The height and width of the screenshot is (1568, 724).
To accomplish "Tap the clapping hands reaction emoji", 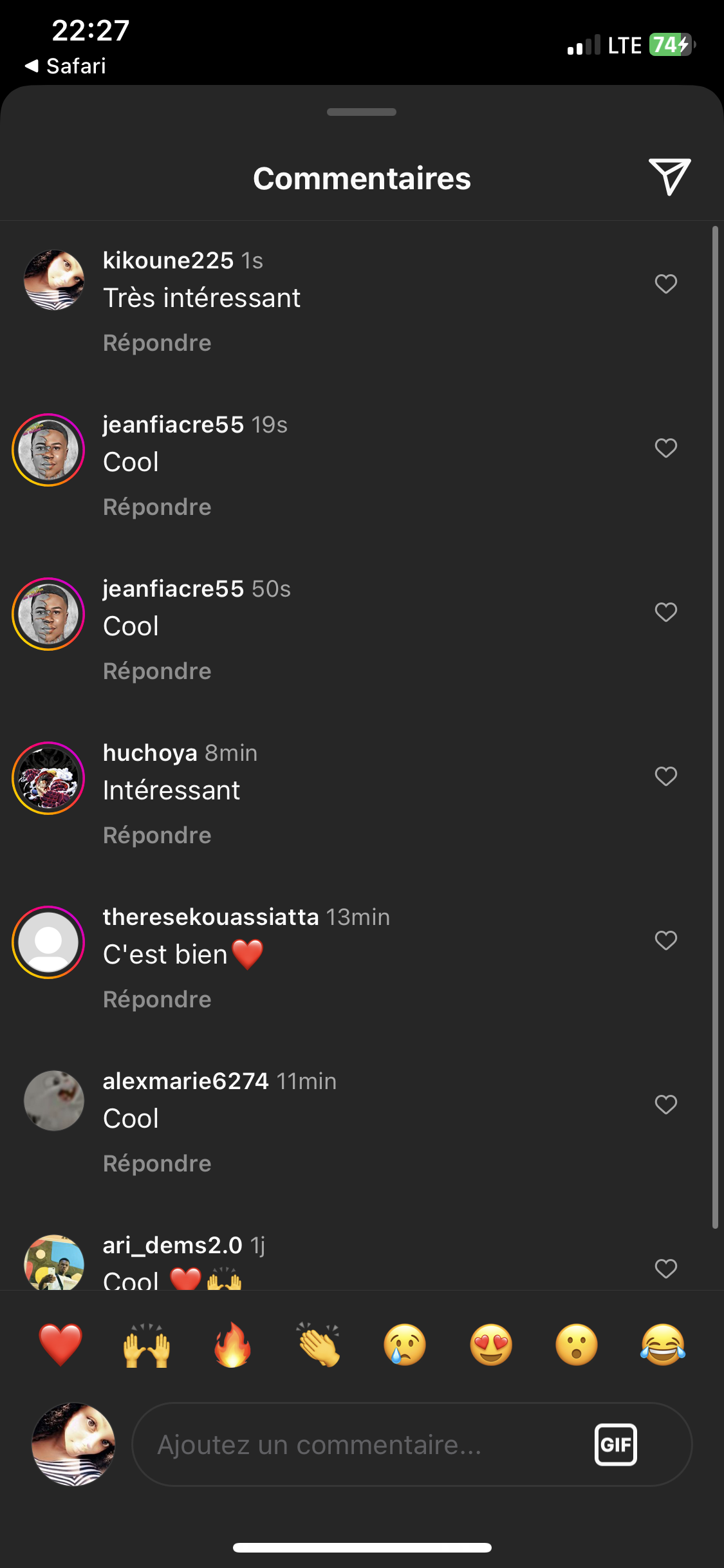I will [318, 1345].
